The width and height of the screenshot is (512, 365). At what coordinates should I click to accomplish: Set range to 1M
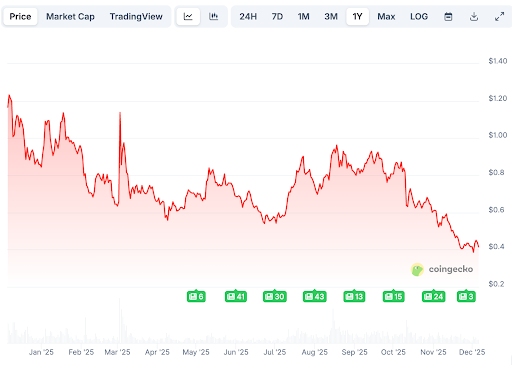(x=303, y=16)
